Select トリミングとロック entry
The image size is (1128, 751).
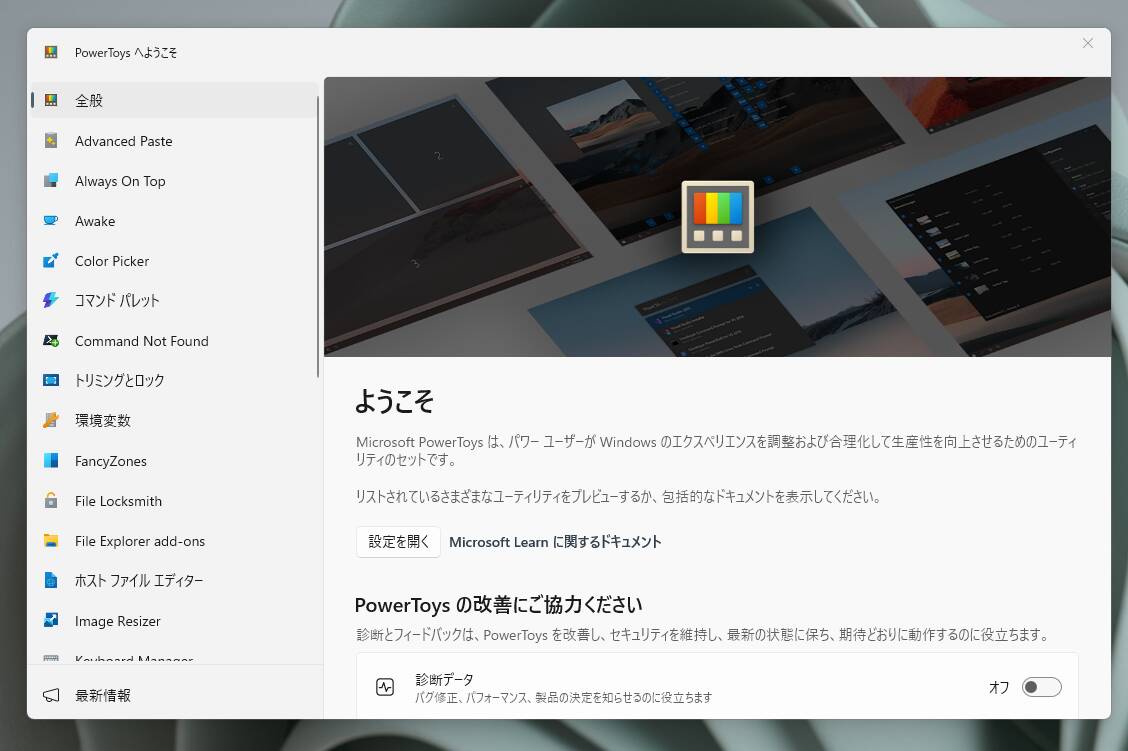tap(174, 380)
